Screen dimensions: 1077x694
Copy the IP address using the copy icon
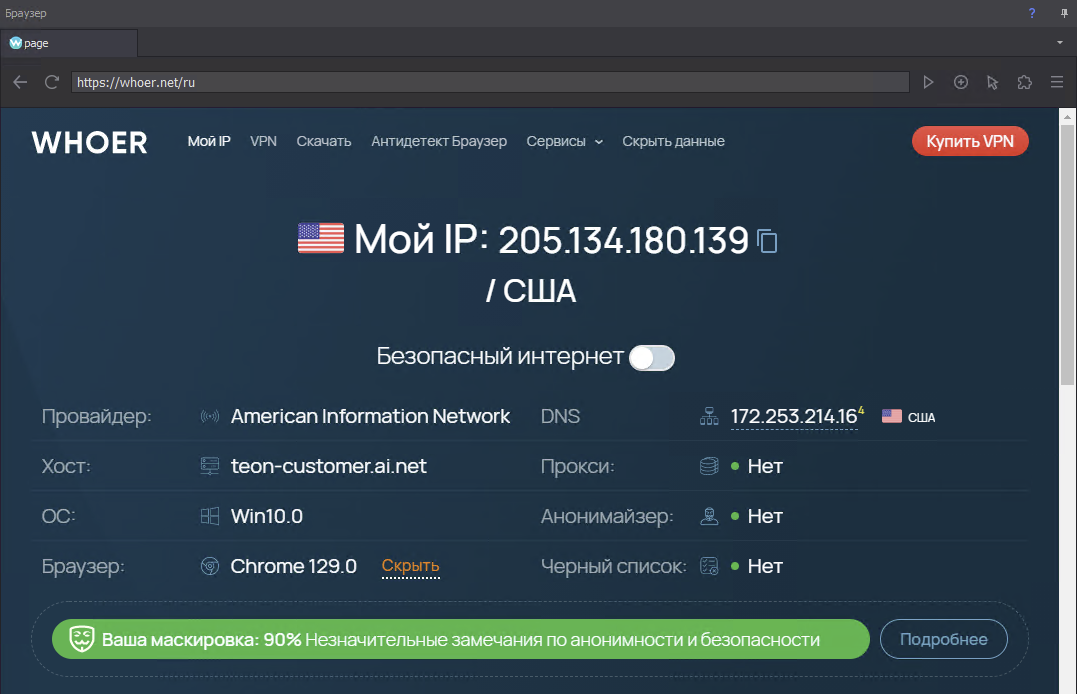click(767, 240)
